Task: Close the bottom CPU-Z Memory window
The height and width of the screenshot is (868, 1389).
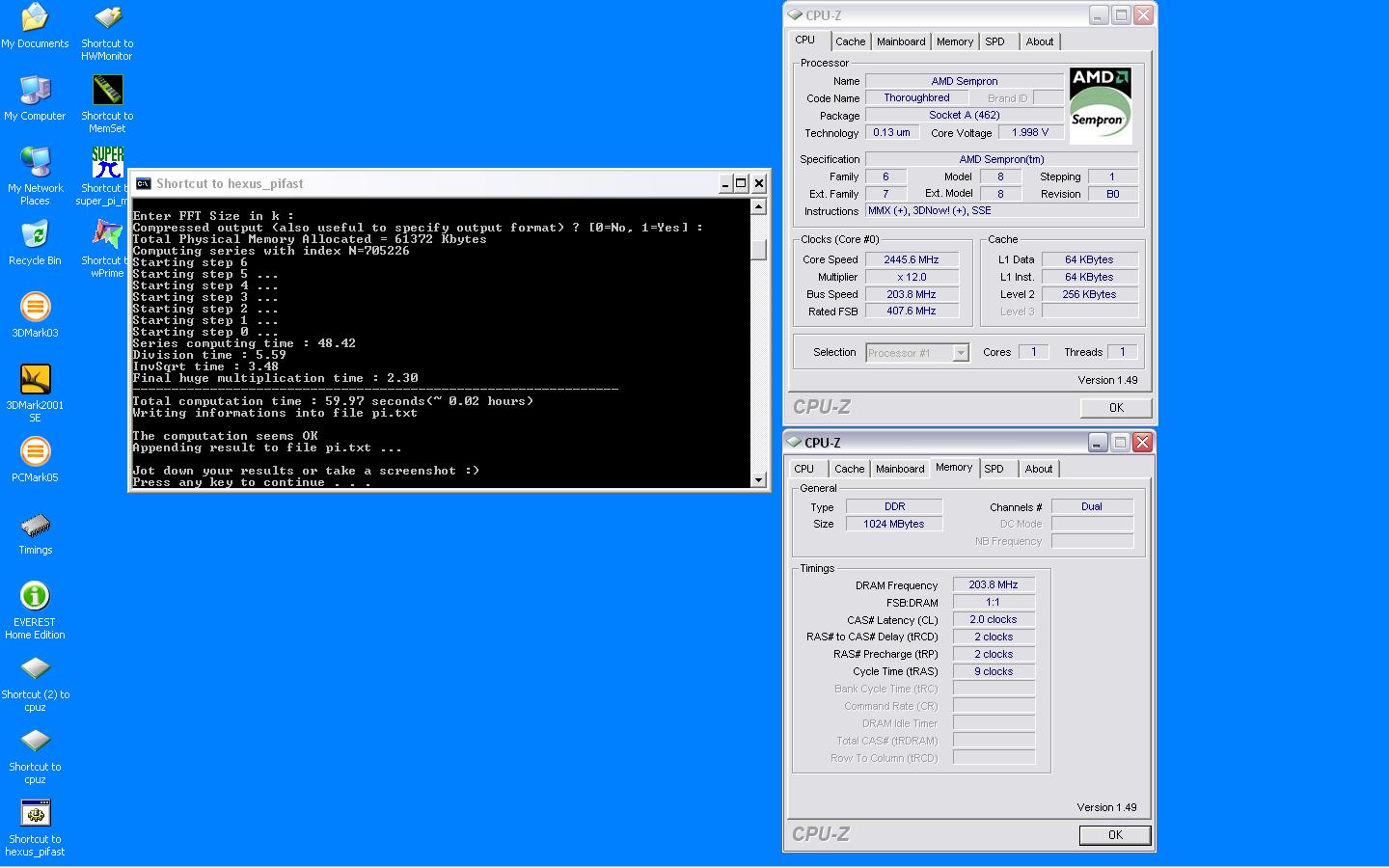Action: click(1142, 442)
